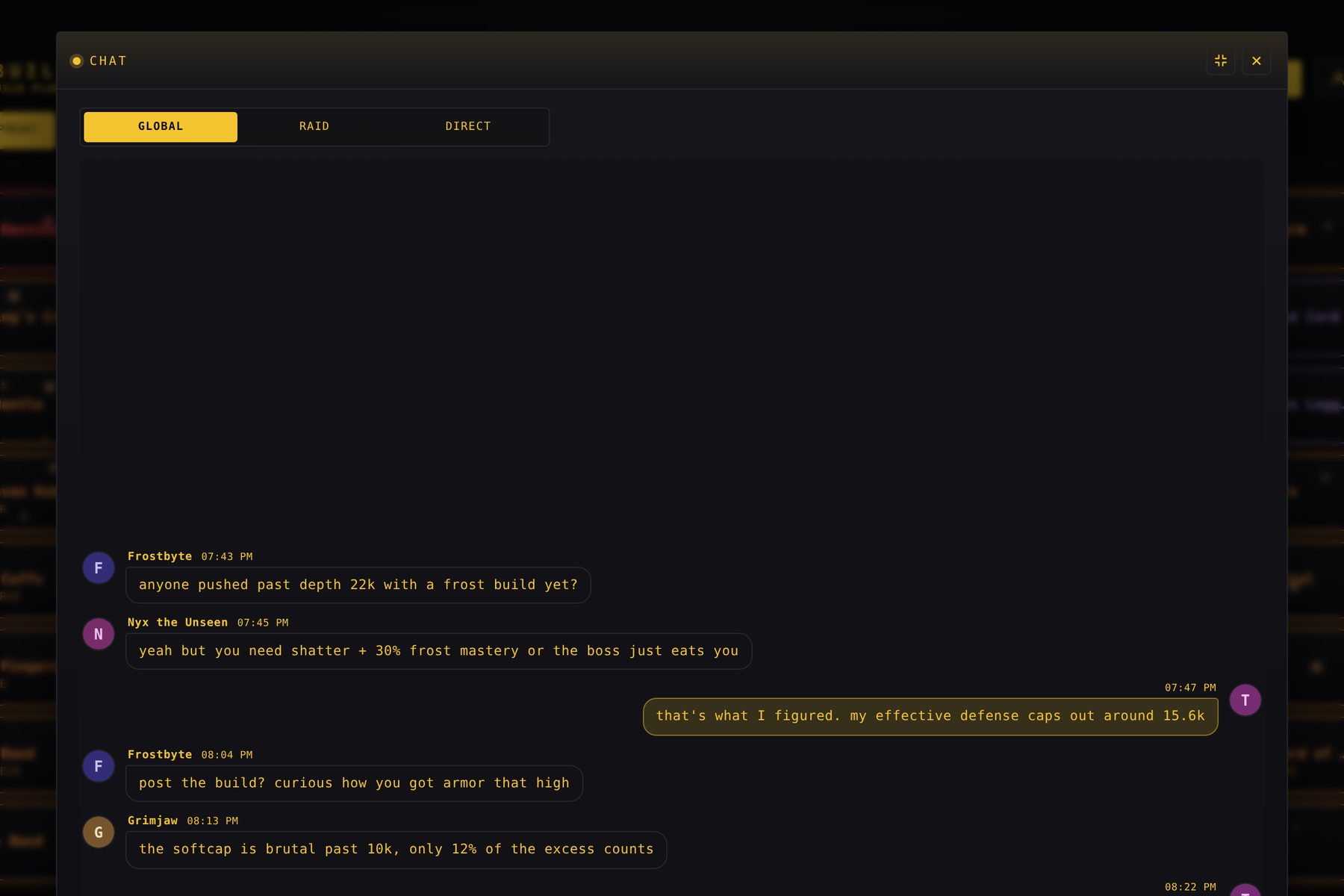Shrink the chat with the minimize icon
This screenshot has height=896, width=1344.
1220,60
